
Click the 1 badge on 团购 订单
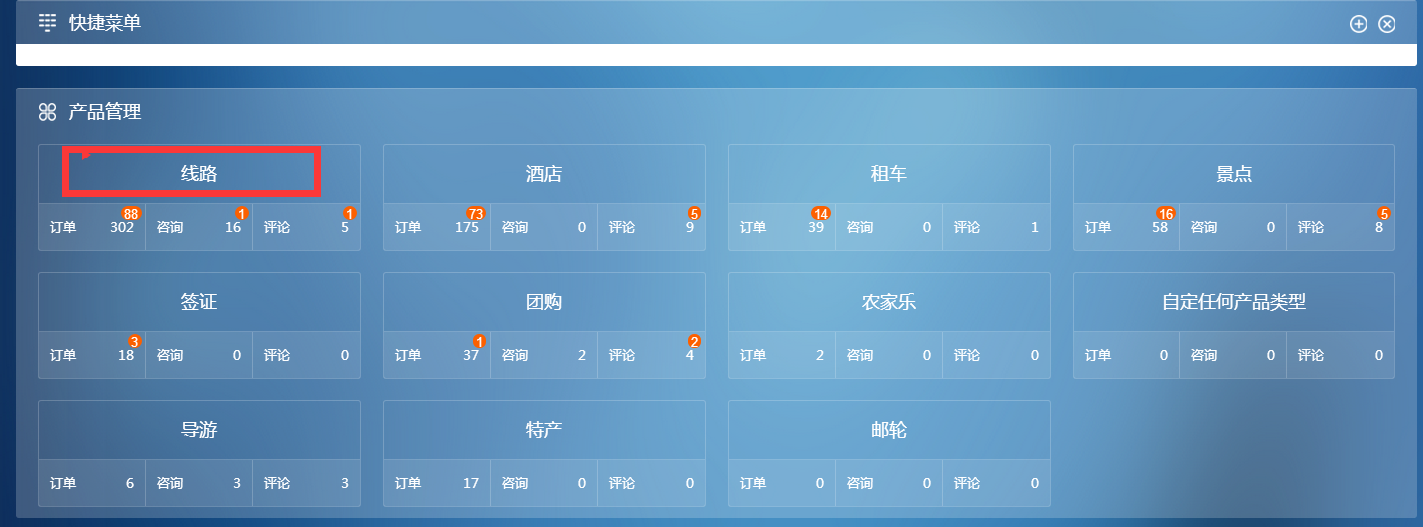pyautogui.click(x=479, y=341)
